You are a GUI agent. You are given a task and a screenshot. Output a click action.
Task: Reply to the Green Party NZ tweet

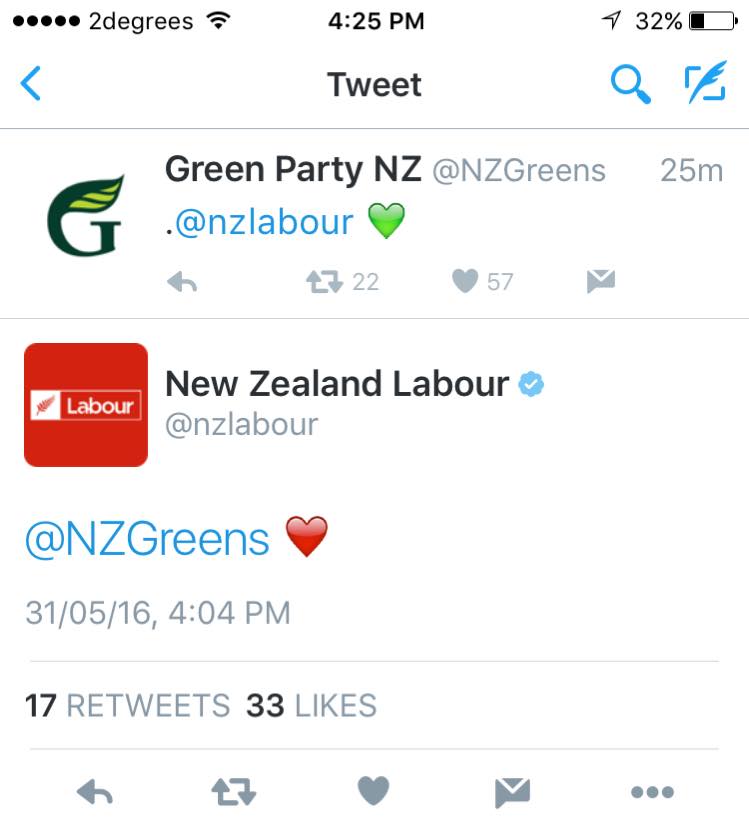click(x=182, y=283)
